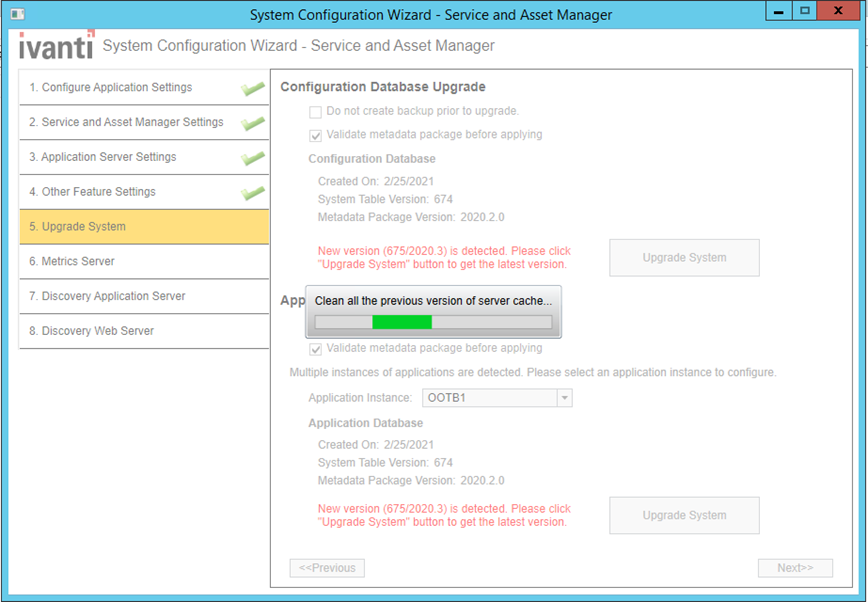This screenshot has height=602, width=868.
Task: Click the green checkmark beside Configure Application Settings
Action: [x=253, y=88]
